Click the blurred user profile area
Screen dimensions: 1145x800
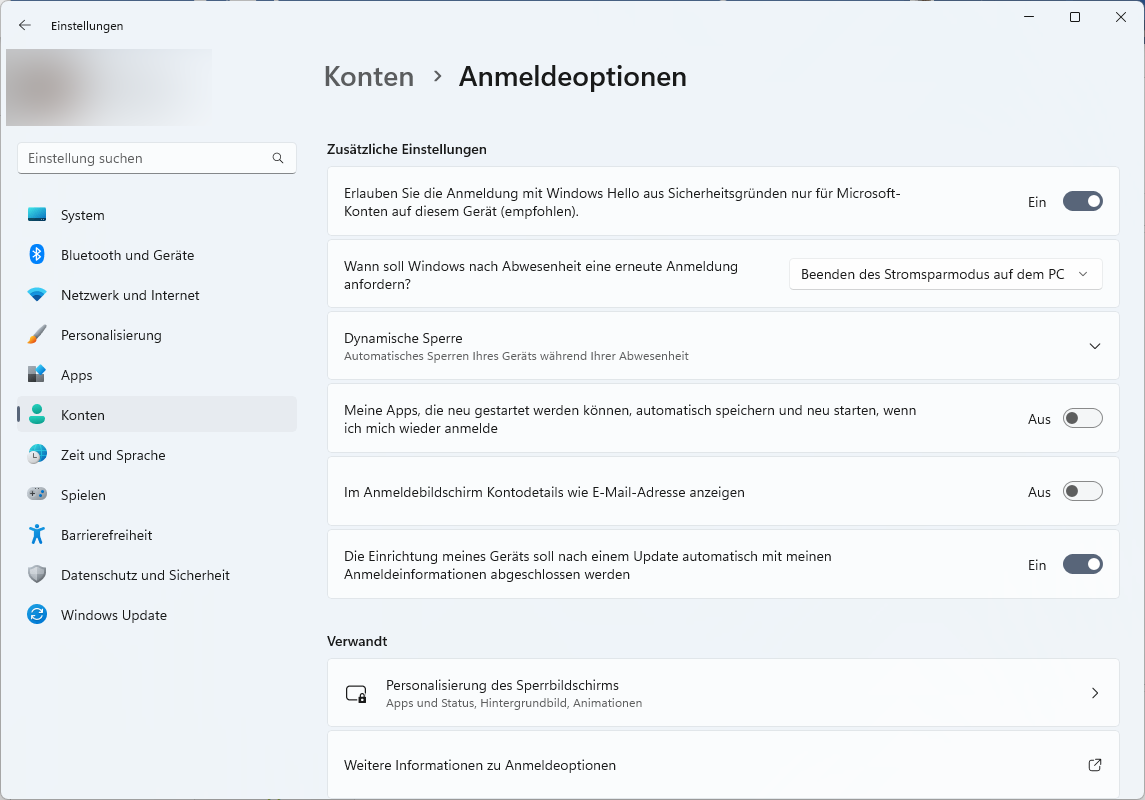tap(109, 87)
